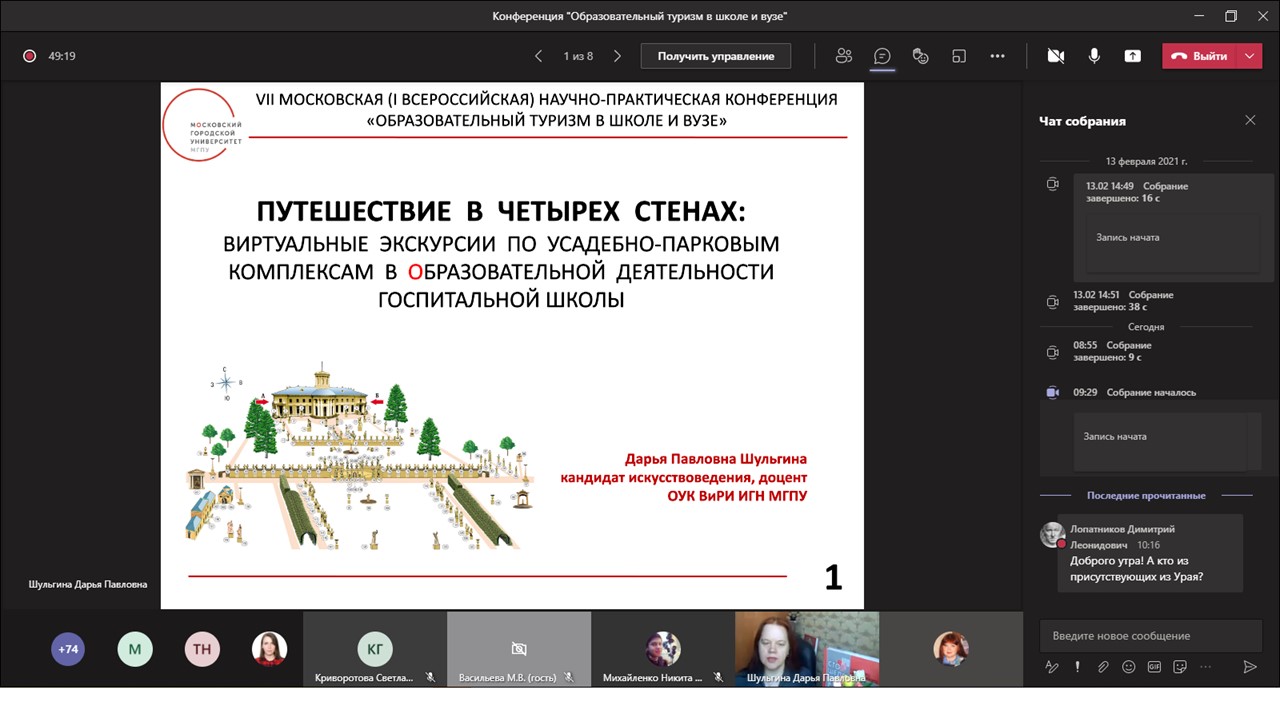Click Получить управление button
The height and width of the screenshot is (720, 1280).
715,56
